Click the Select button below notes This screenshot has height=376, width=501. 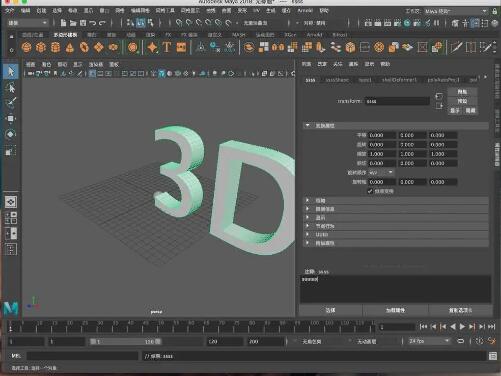(330, 310)
